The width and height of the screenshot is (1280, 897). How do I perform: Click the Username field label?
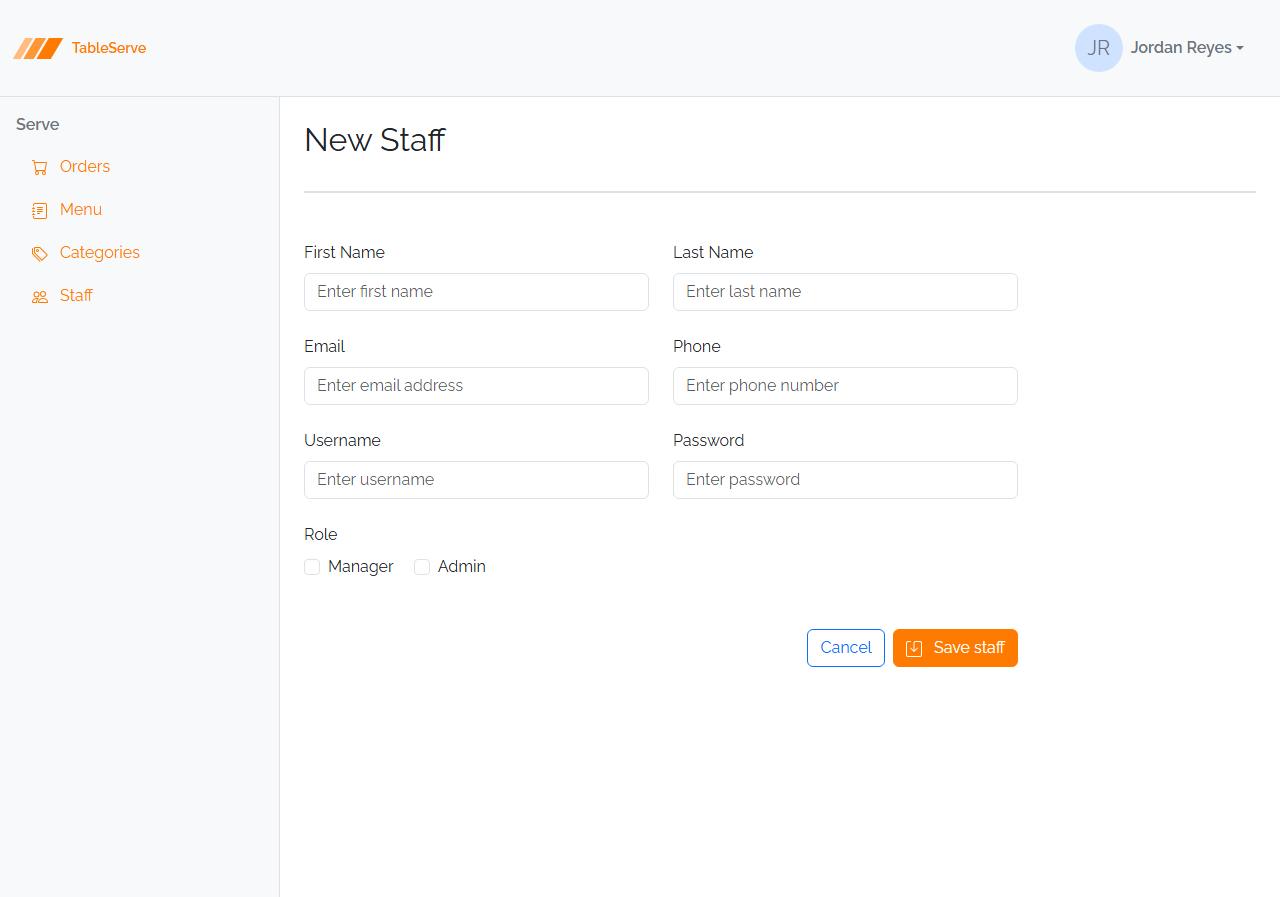342,441
